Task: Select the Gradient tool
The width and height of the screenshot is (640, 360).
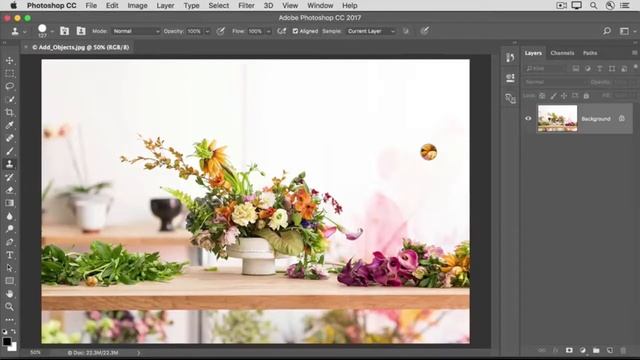Action: pyautogui.click(x=9, y=203)
